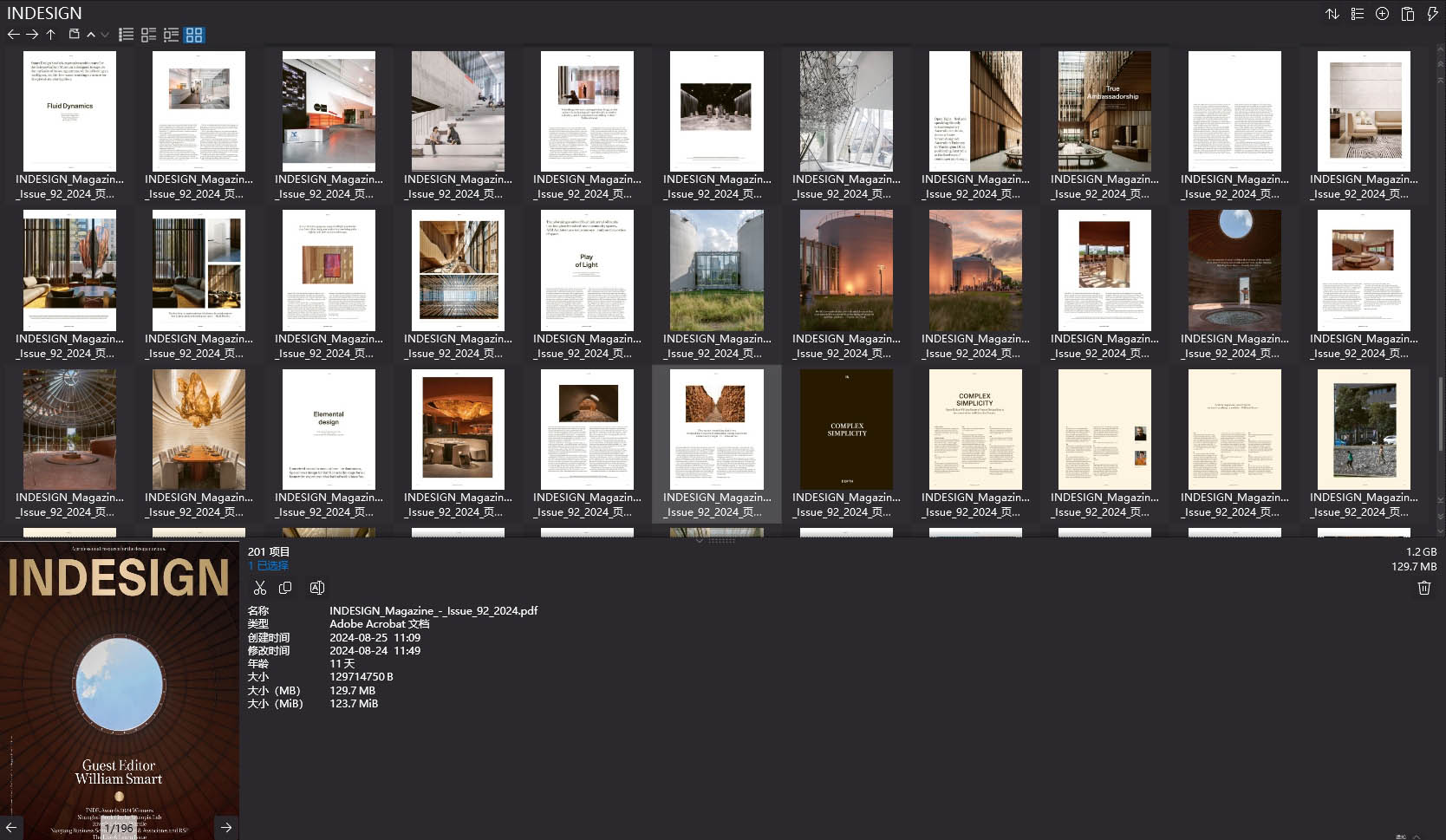Click filename INDESIGN_Magazine_-_Issue_92_2024.pdf in details
The image size is (1446, 840).
pyautogui.click(x=433, y=611)
